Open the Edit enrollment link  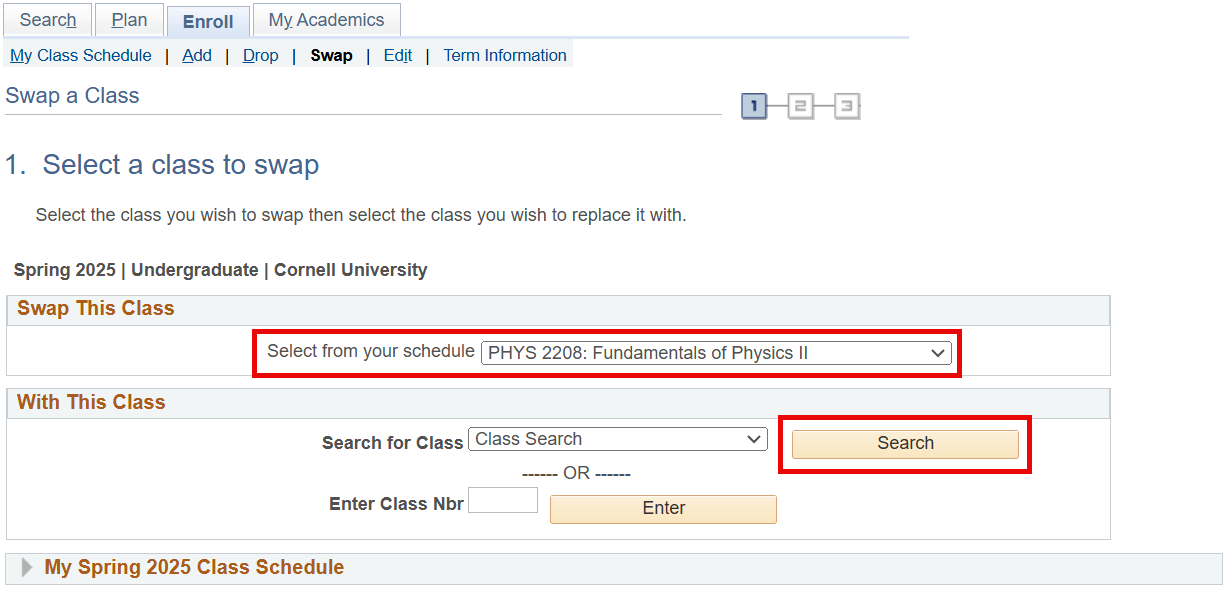point(398,56)
